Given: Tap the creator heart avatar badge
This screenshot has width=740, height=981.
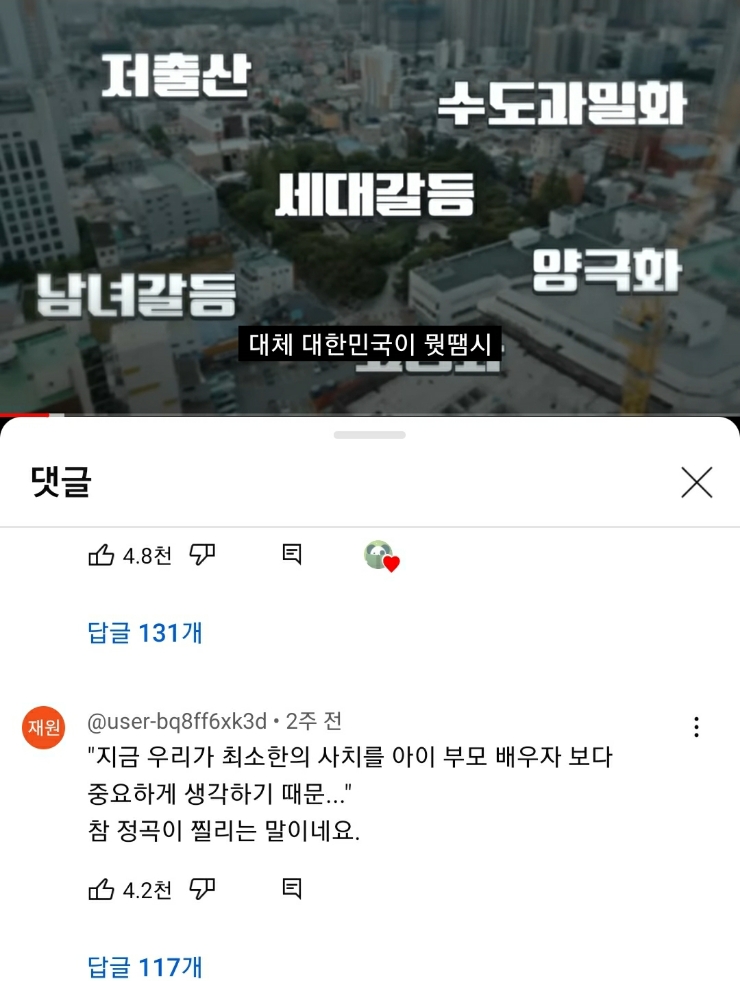Looking at the screenshot, I should 381,556.
